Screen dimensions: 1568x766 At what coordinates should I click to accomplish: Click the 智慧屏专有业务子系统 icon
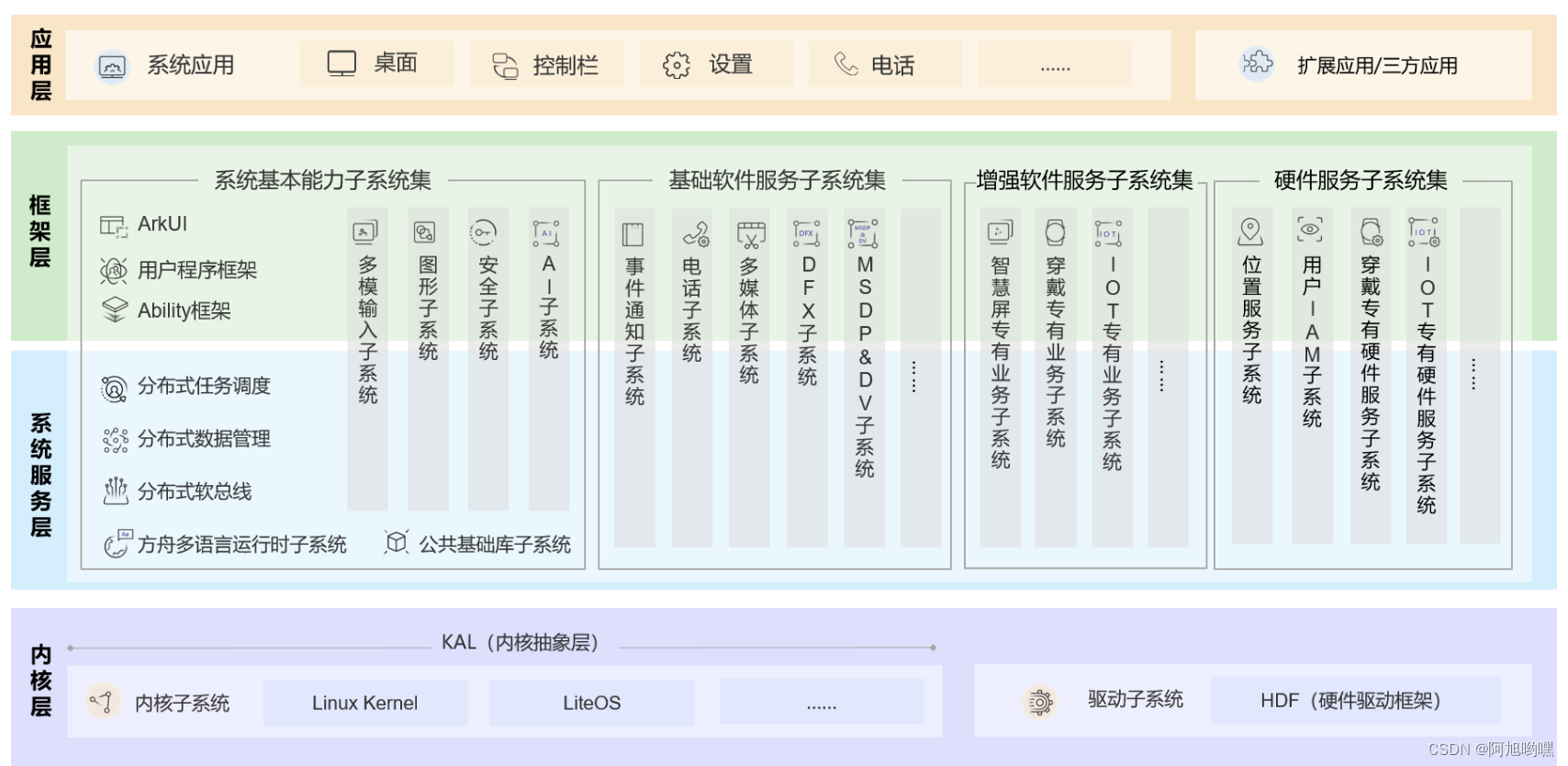[x=1000, y=231]
